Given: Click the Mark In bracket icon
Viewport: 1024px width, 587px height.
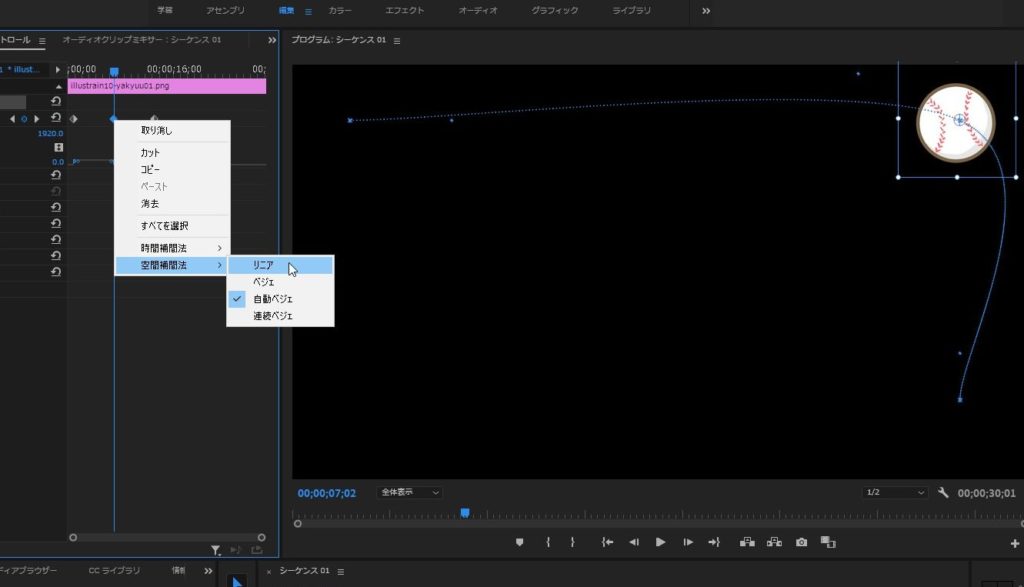Looking at the screenshot, I should 547,542.
